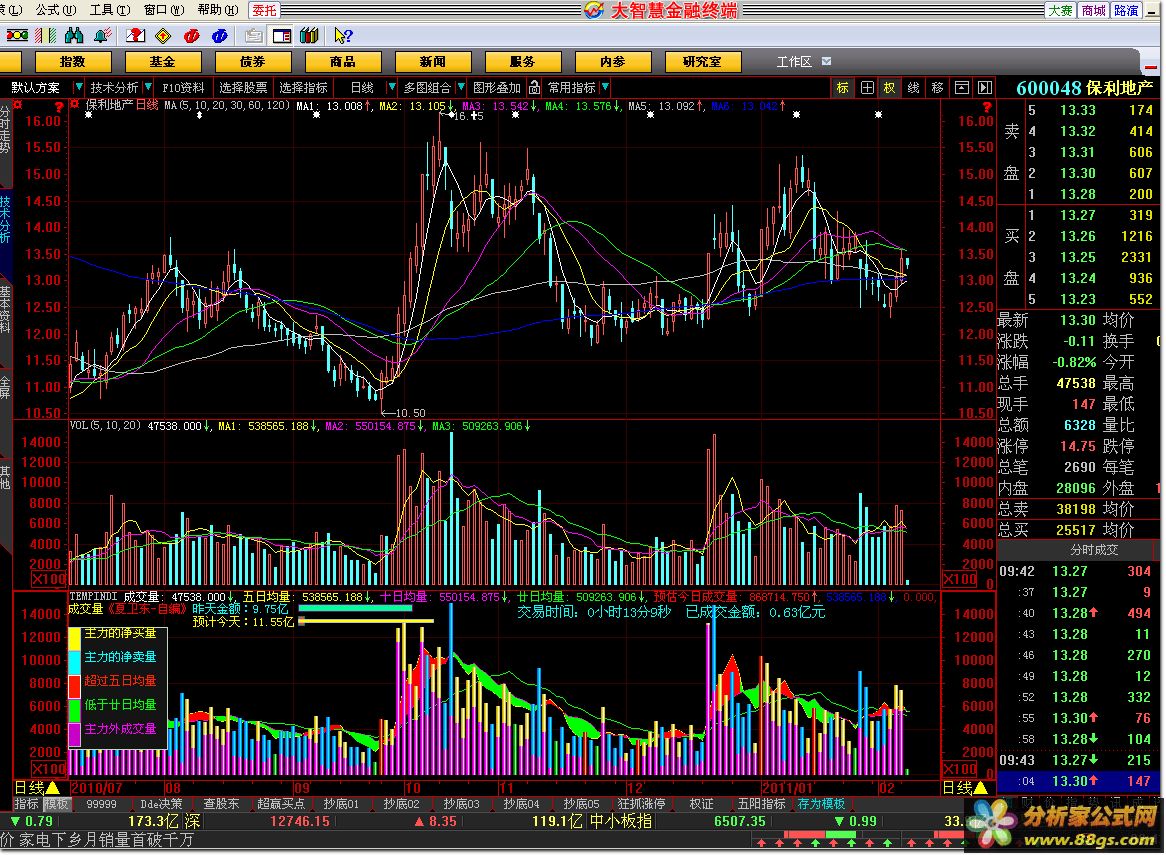Screen dimensions: 1166x855
Task: Click the application logo in title bar
Action: tap(593, 10)
